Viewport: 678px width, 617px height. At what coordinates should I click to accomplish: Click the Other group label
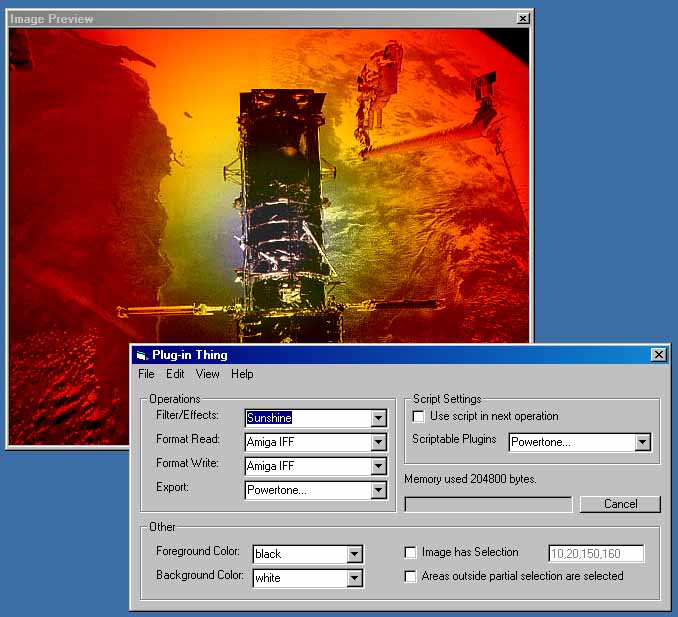[162, 527]
